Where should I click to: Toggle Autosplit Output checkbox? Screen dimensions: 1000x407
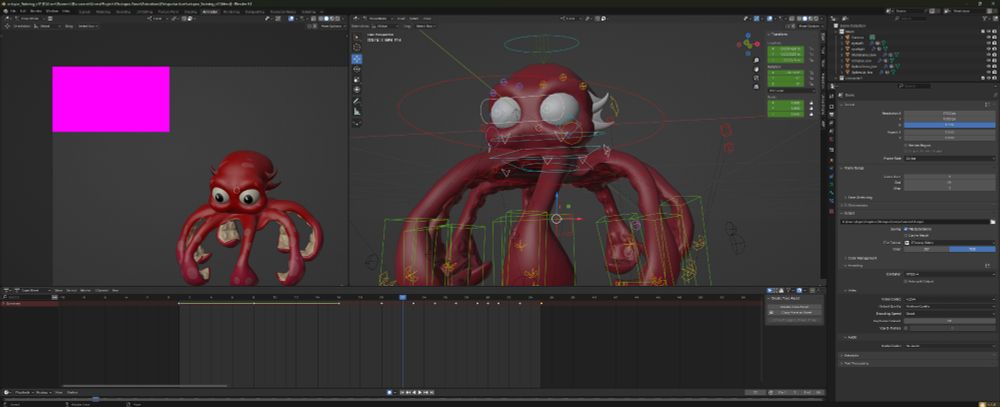pos(906,282)
